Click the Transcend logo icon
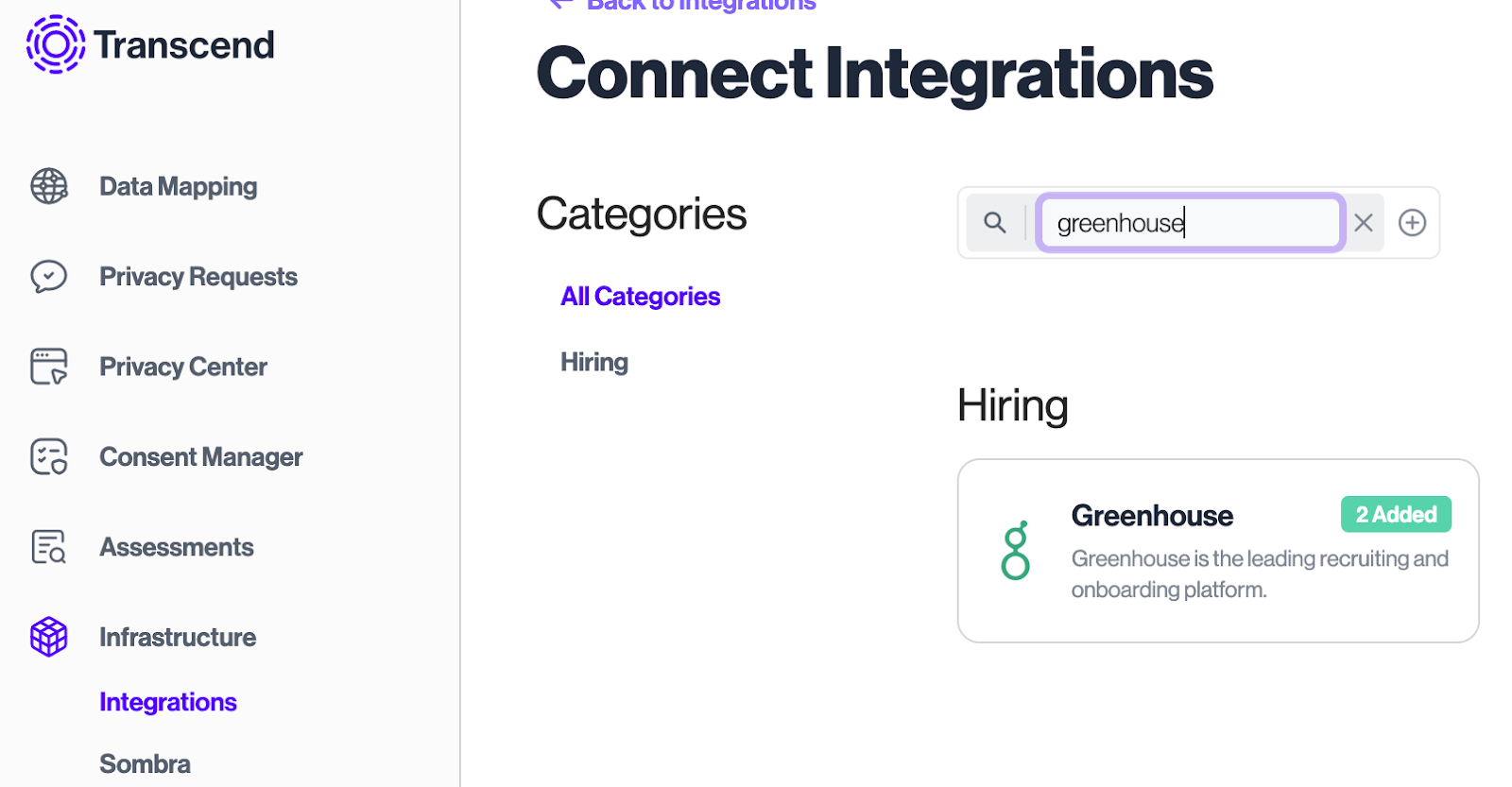Image resolution: width=1512 pixels, height=787 pixels. (x=56, y=44)
